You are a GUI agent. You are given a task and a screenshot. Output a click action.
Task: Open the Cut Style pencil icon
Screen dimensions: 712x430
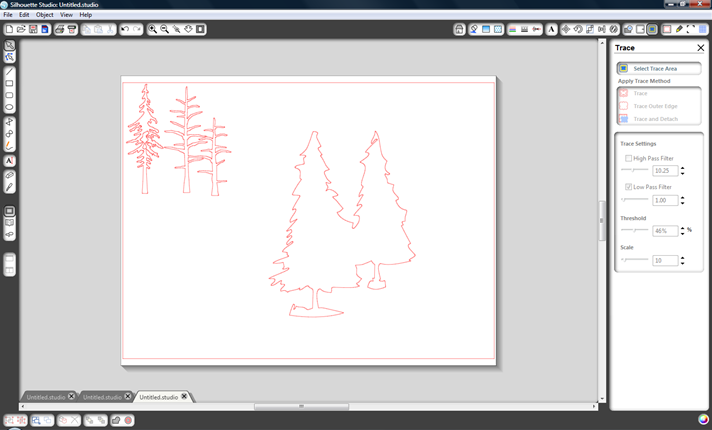pyautogui.click(x=679, y=29)
